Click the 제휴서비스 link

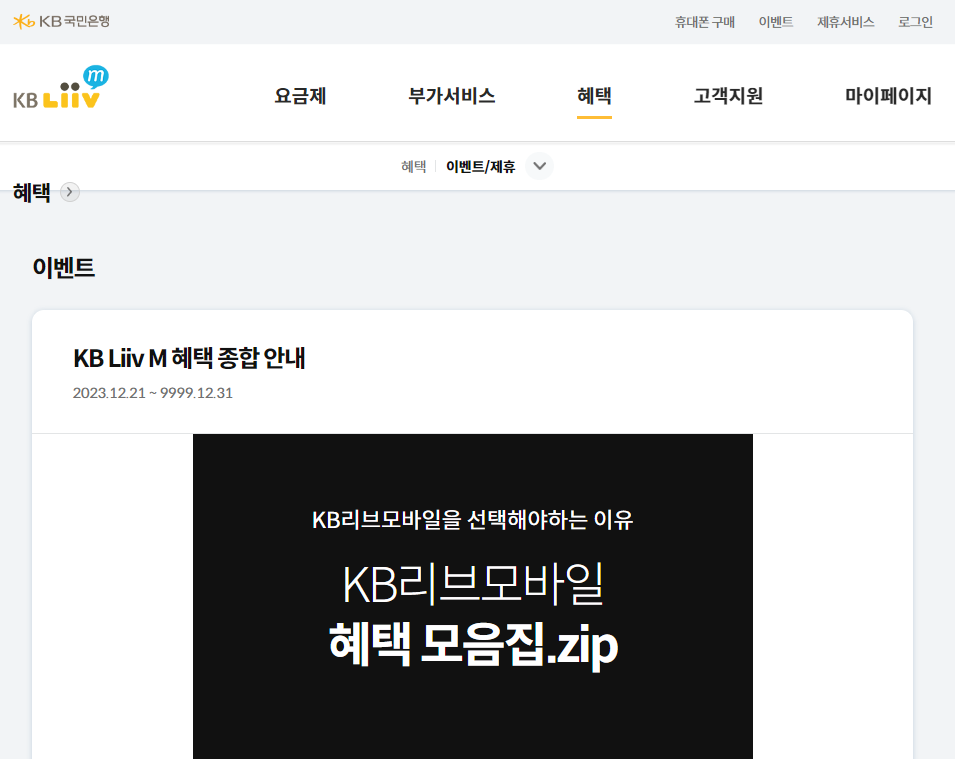point(845,20)
